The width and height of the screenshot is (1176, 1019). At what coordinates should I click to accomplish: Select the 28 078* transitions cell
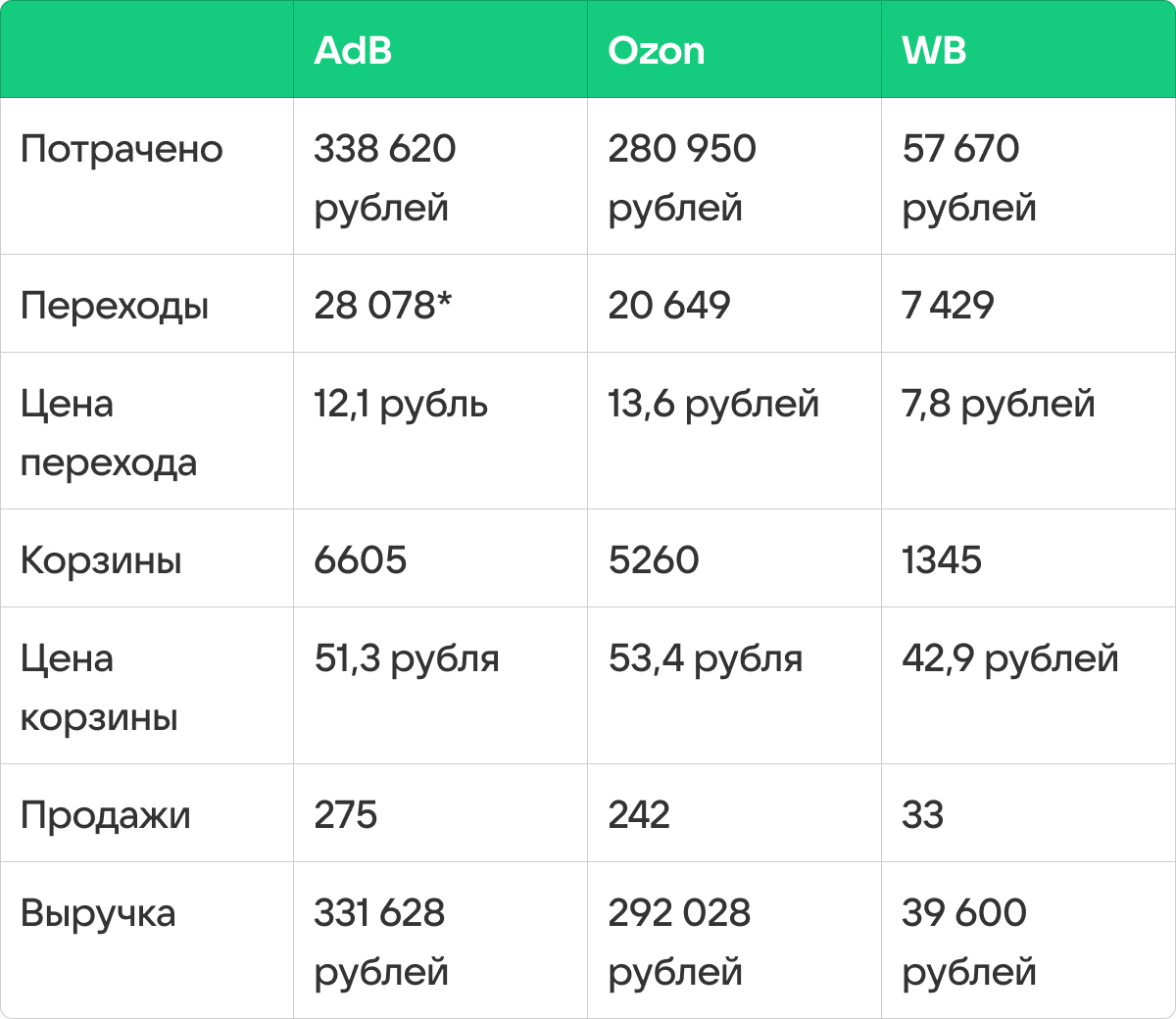[x=382, y=306]
